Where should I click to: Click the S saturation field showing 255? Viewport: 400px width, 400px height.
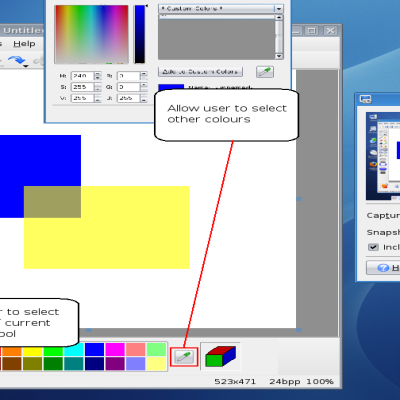(x=82, y=87)
